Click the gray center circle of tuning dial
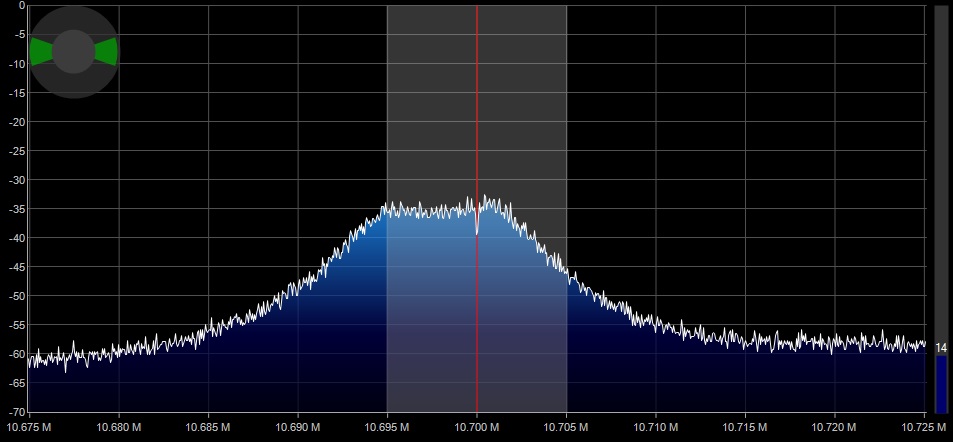 click(74, 52)
